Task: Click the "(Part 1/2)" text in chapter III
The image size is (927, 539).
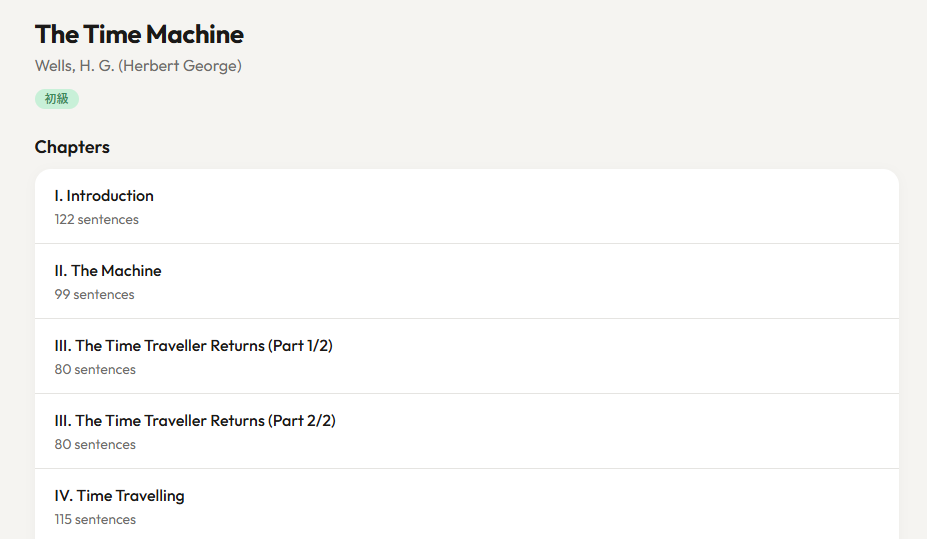Action: click(x=300, y=346)
